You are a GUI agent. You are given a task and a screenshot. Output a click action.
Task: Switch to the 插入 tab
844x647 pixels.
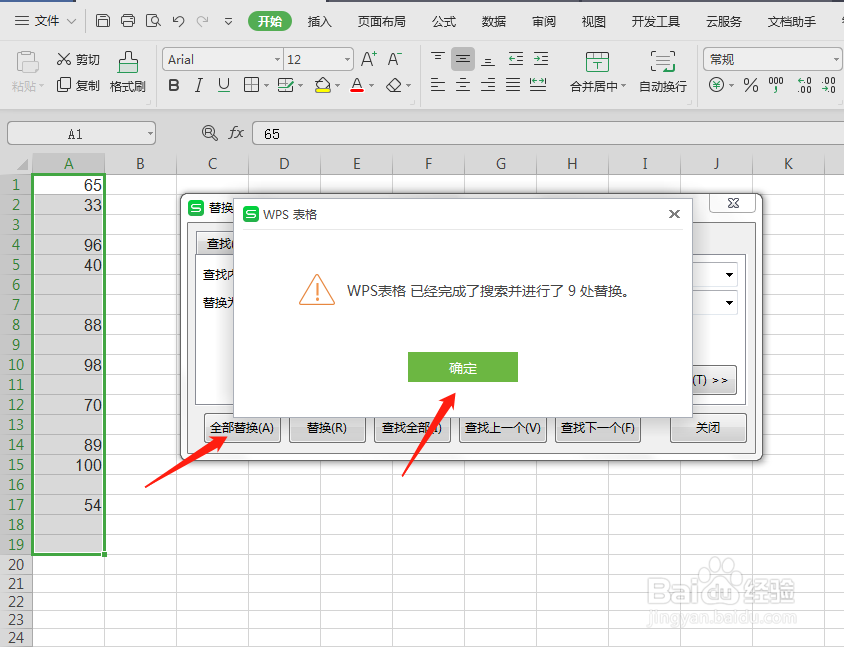pos(320,22)
